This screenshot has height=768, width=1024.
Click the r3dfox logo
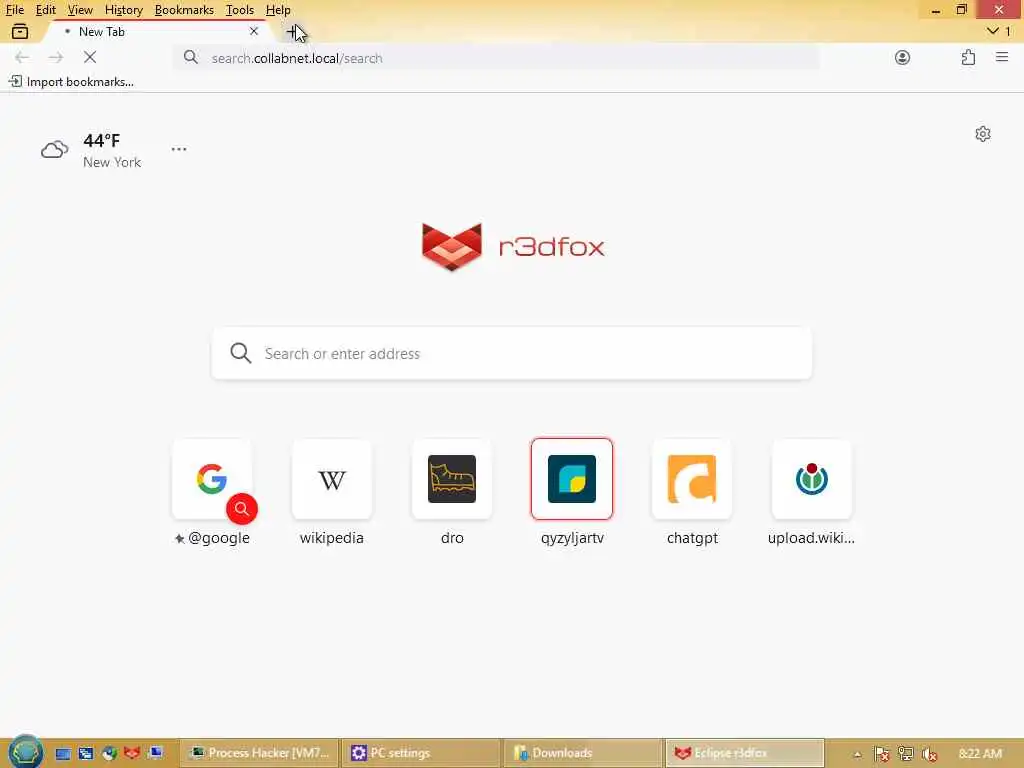[513, 246]
